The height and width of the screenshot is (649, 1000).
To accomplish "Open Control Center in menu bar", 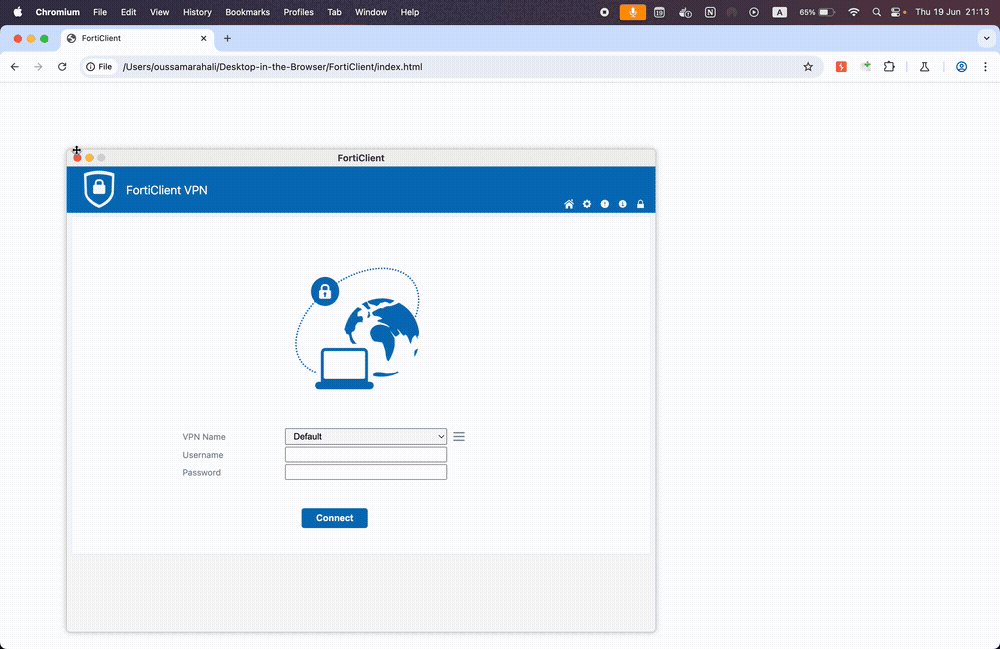I will point(897,12).
